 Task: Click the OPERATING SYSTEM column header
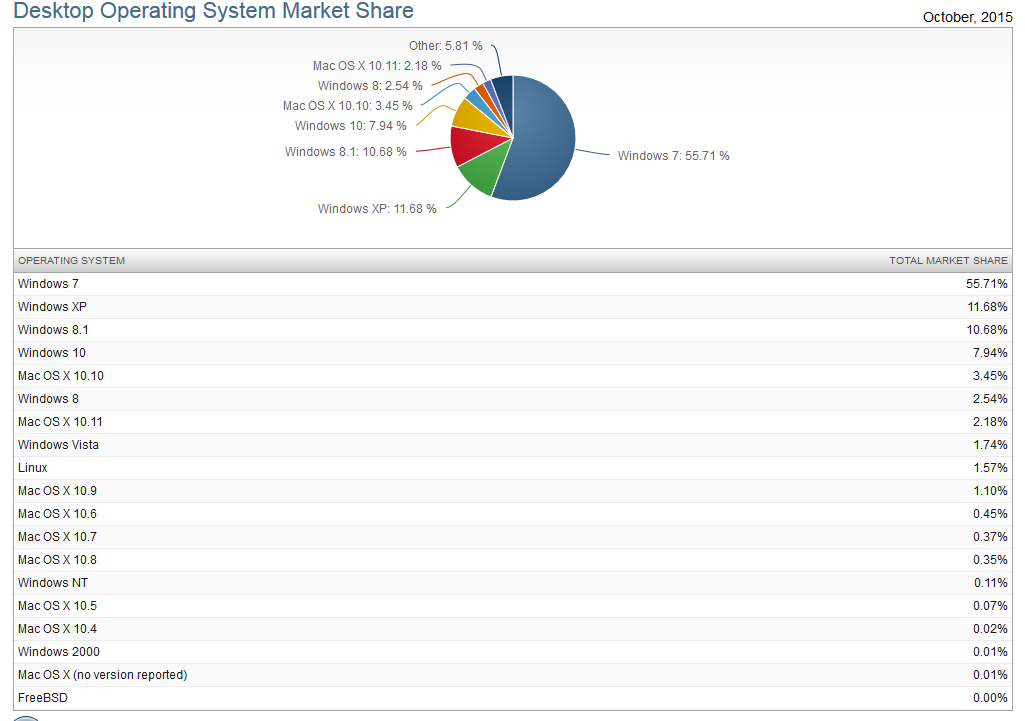[71, 260]
